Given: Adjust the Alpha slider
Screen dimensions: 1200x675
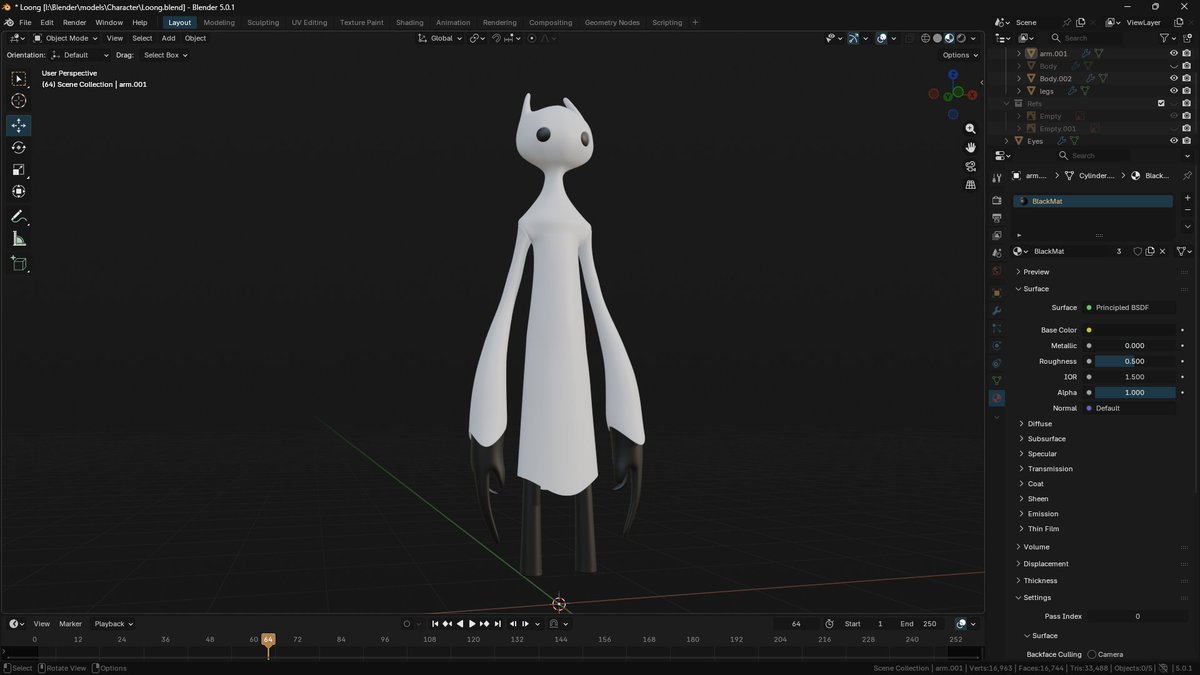Looking at the screenshot, I should point(1135,393).
